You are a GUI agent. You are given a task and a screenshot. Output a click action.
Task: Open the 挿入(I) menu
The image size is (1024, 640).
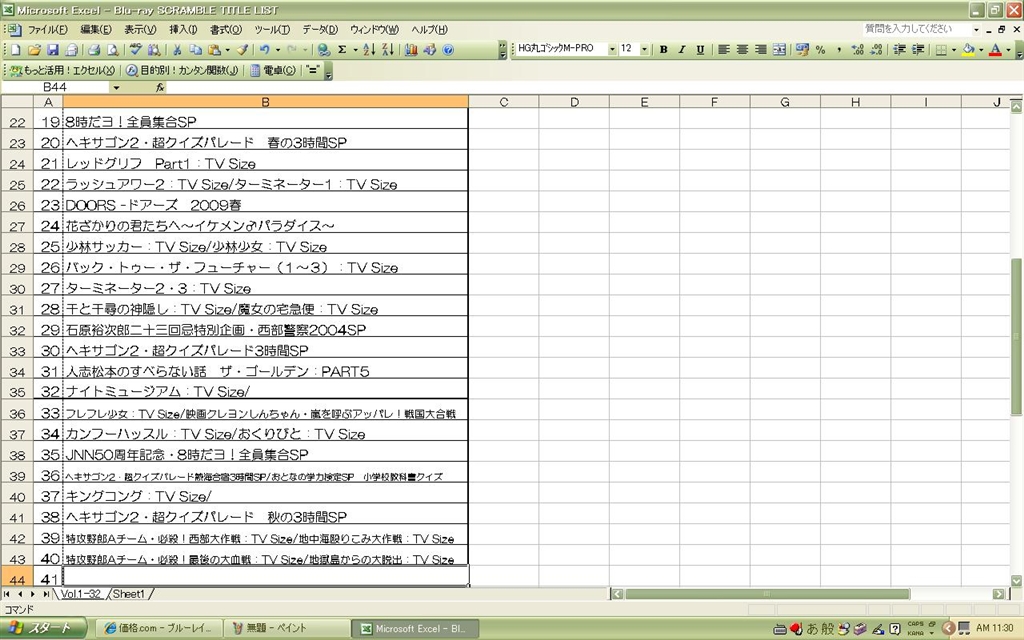[x=183, y=29]
